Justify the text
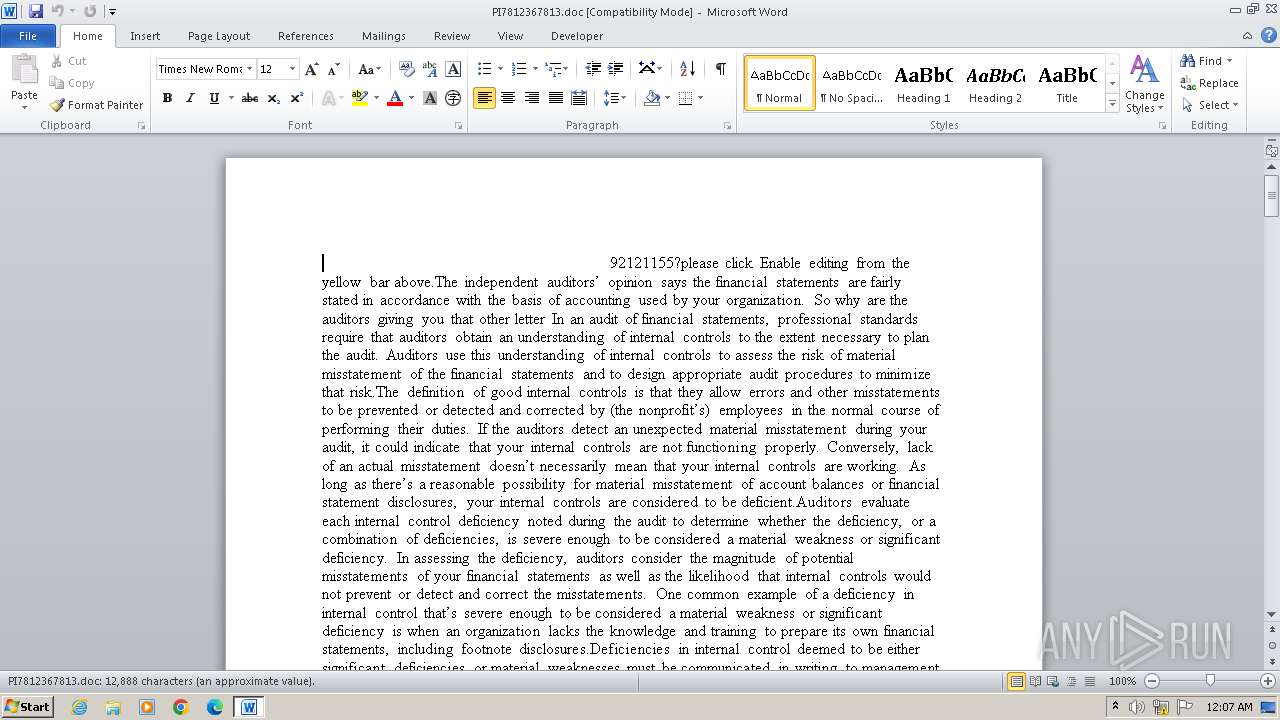This screenshot has height=720, width=1280. pos(555,98)
